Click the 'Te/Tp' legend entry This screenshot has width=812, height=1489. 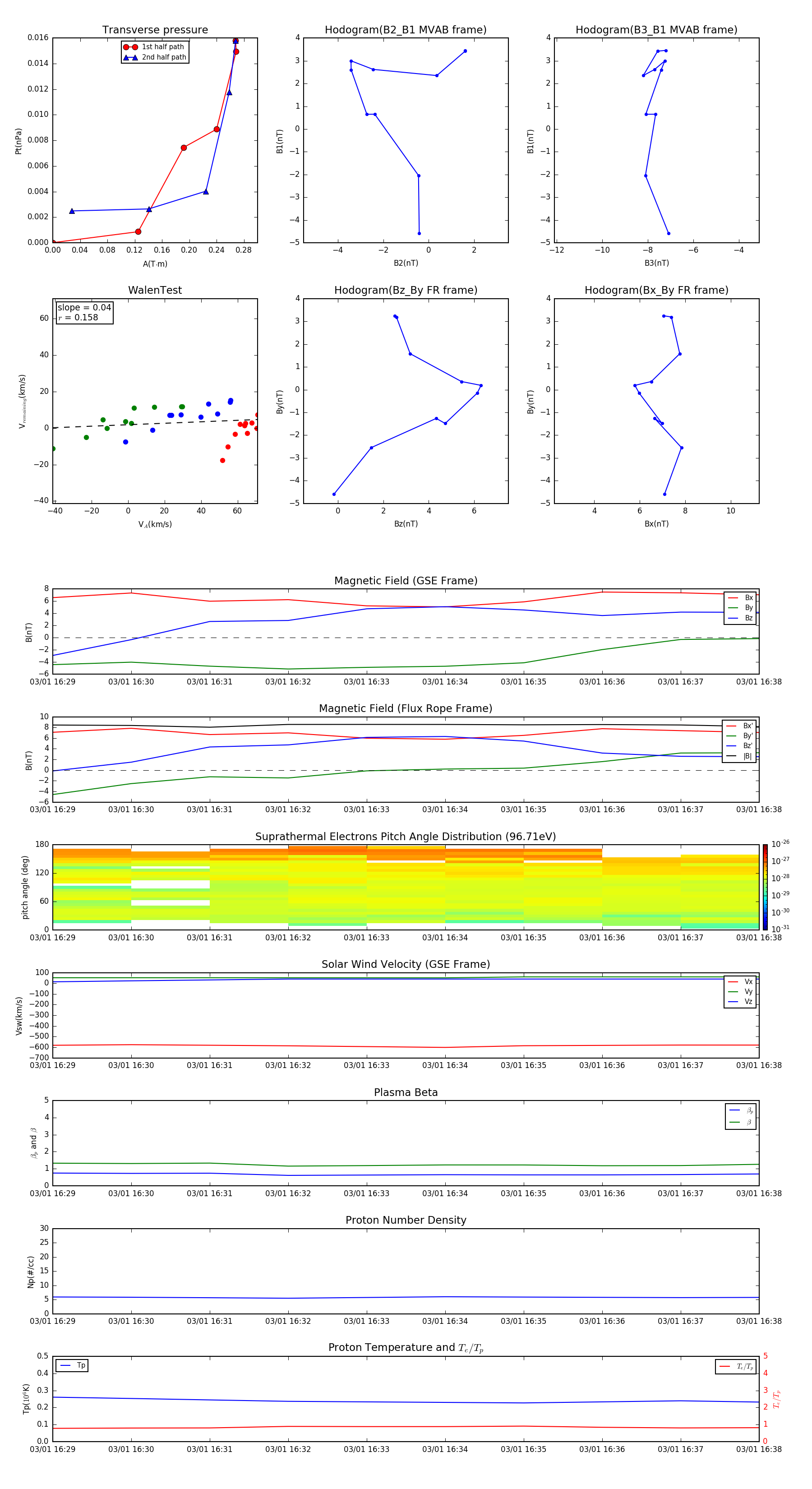[736, 1366]
